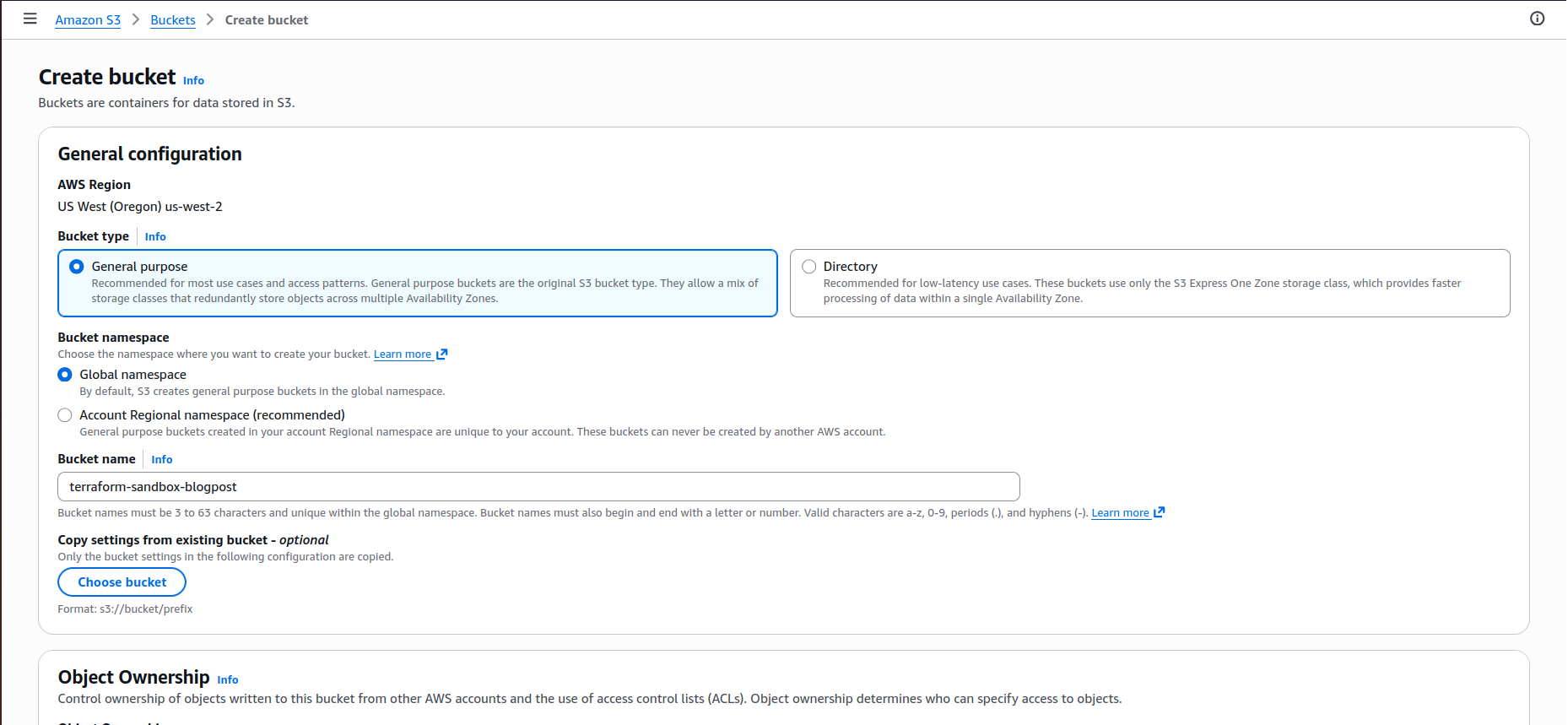This screenshot has width=1568, height=725.
Task: Click the Object Ownership heading
Action: (133, 678)
